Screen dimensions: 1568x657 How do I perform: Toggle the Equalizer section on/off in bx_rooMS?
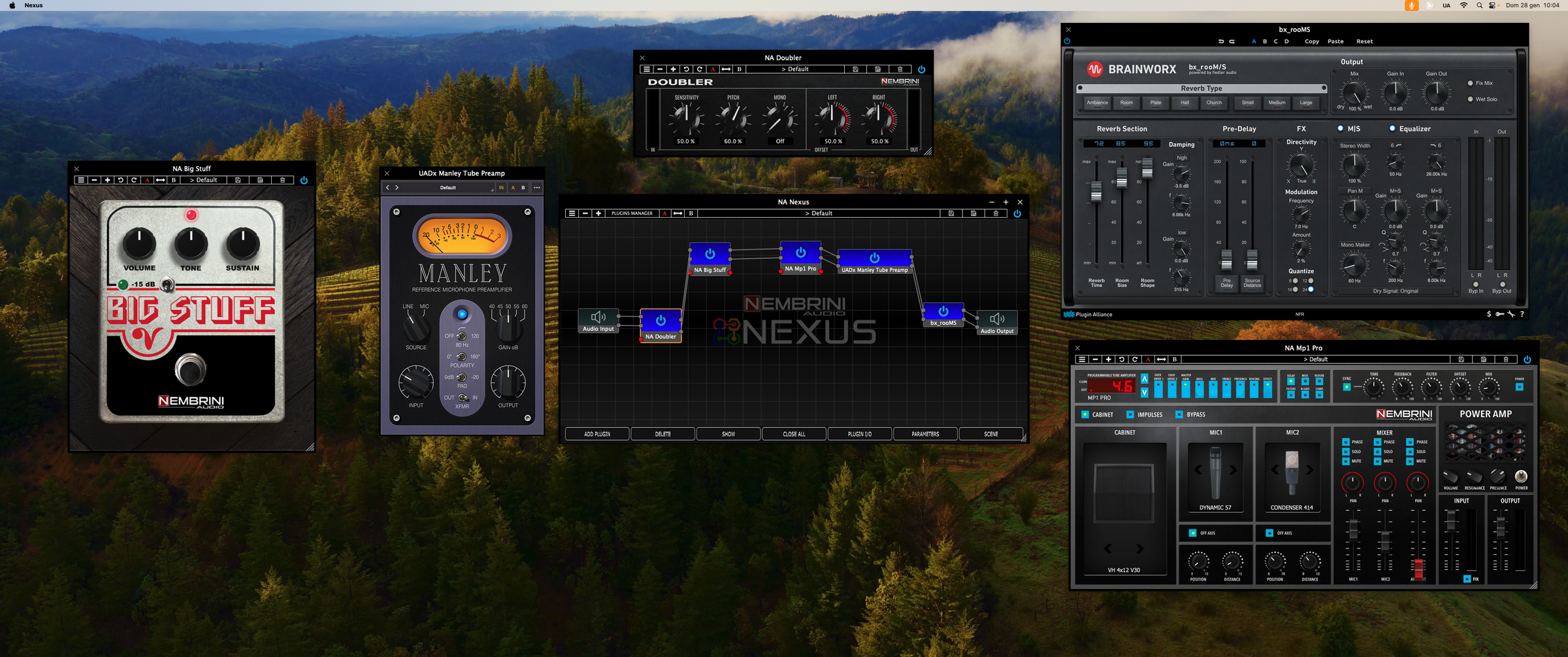(1392, 129)
